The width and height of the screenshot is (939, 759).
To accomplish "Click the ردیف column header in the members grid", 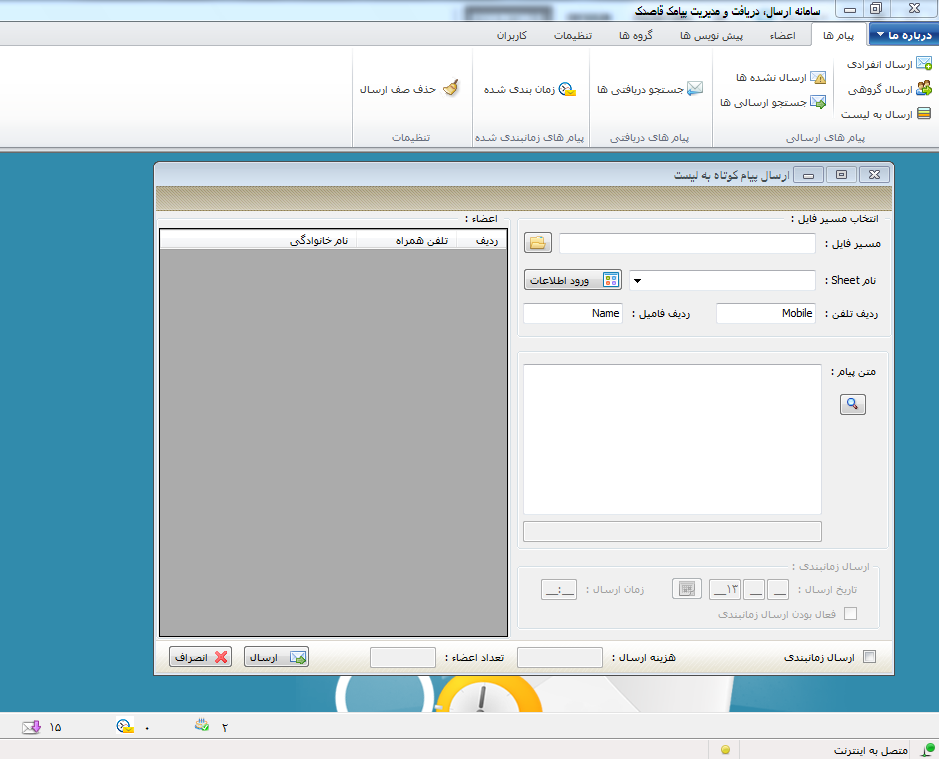I will click(484, 240).
